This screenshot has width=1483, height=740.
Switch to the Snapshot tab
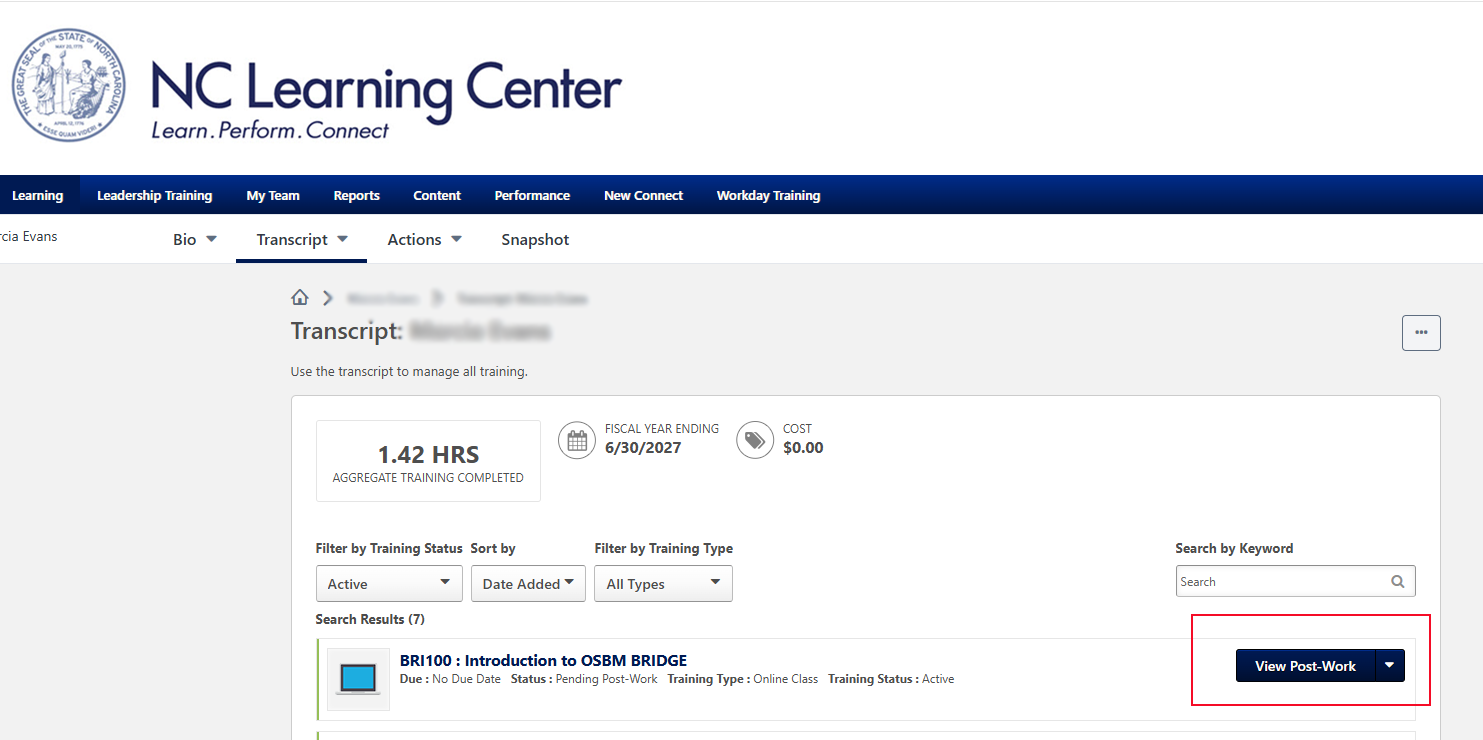[535, 239]
